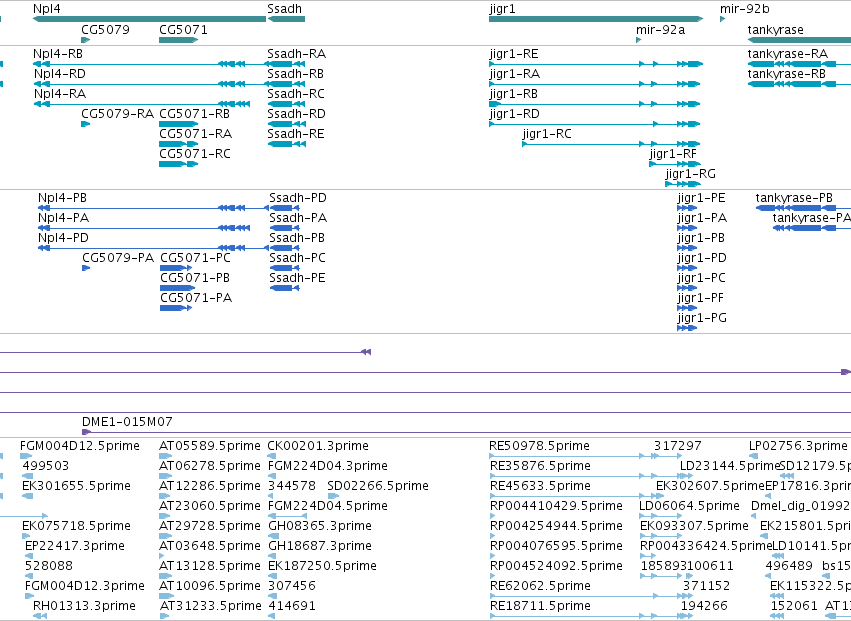851x621 pixels.
Task: Open the mir-92b gene feature
Action: point(722,19)
